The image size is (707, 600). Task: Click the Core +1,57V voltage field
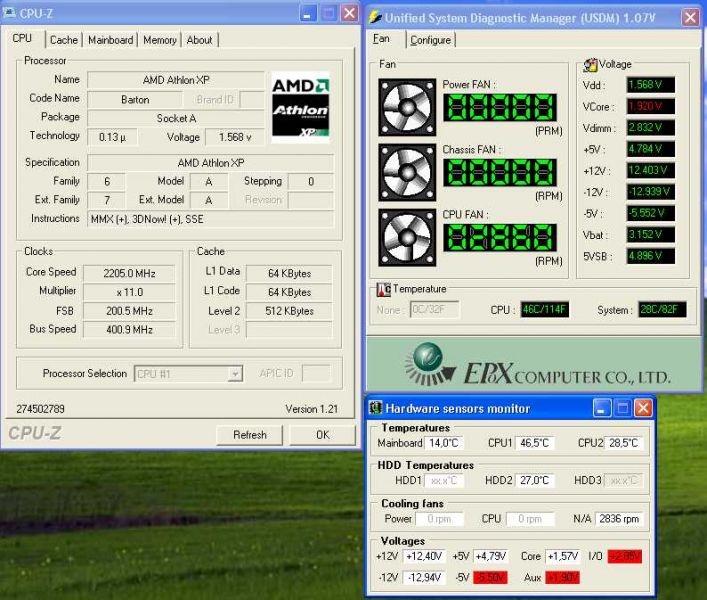coord(563,556)
